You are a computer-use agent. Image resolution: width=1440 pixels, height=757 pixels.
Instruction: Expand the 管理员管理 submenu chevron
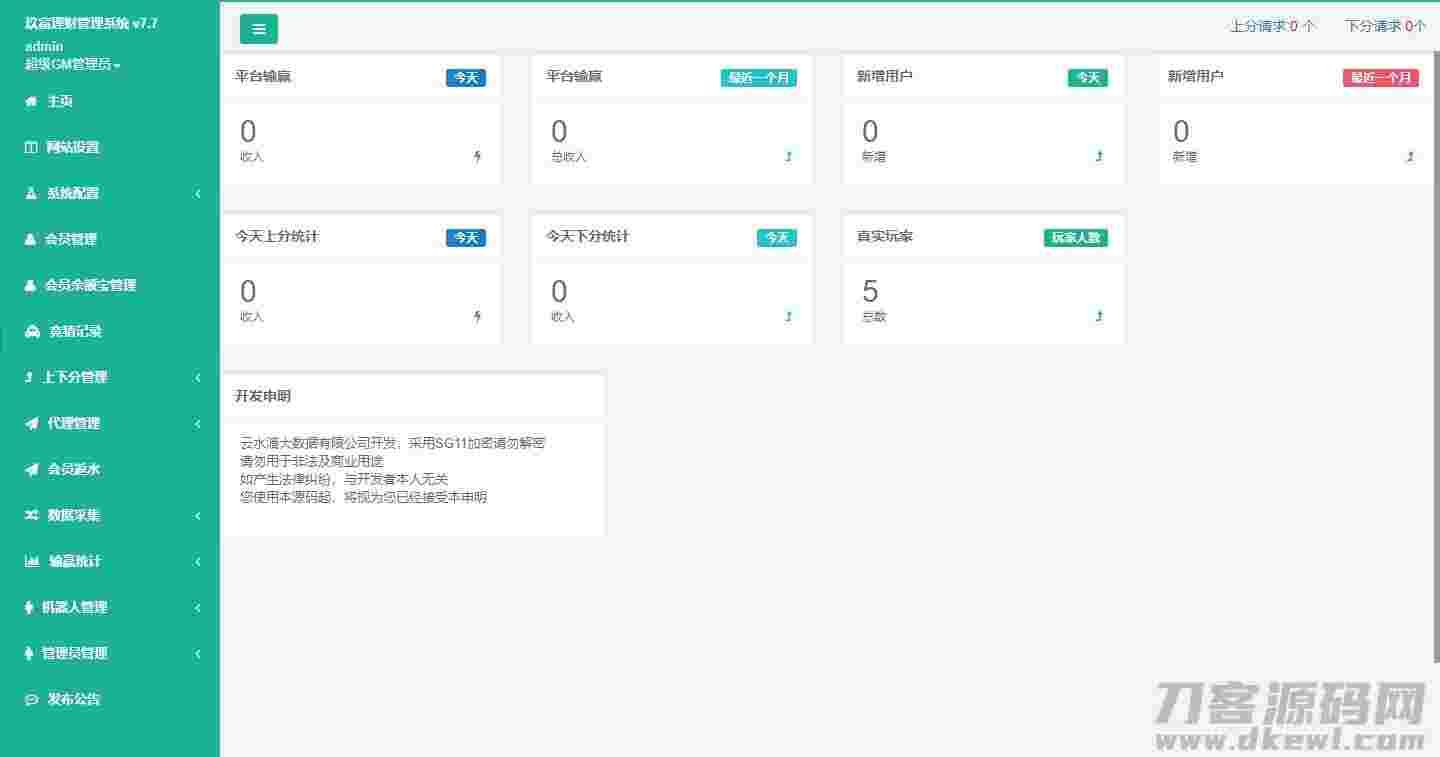(x=198, y=653)
